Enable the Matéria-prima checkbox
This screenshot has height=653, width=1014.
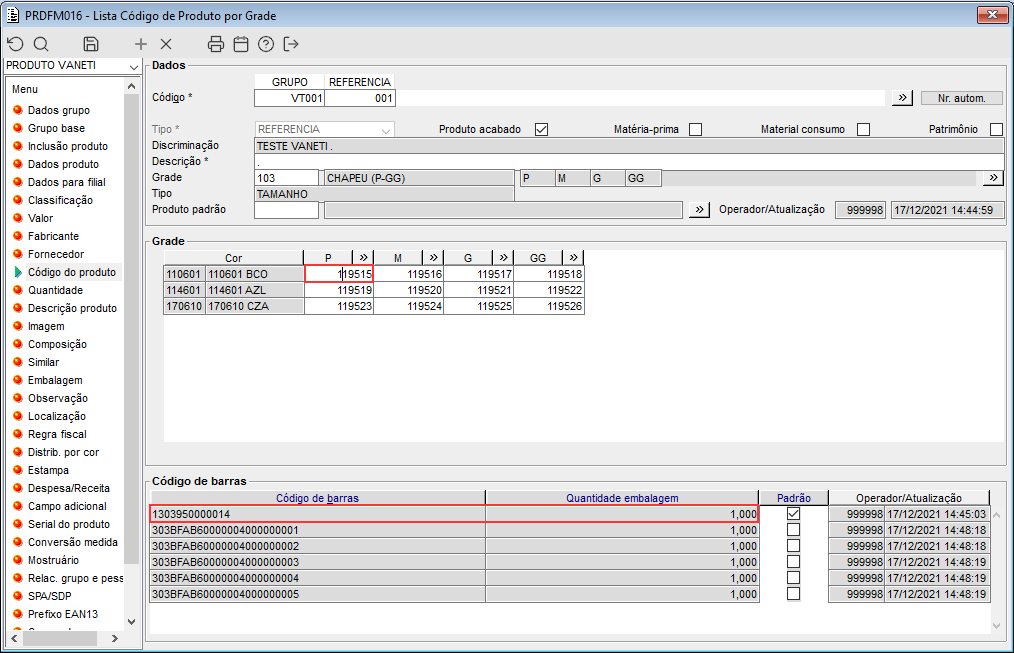695,129
